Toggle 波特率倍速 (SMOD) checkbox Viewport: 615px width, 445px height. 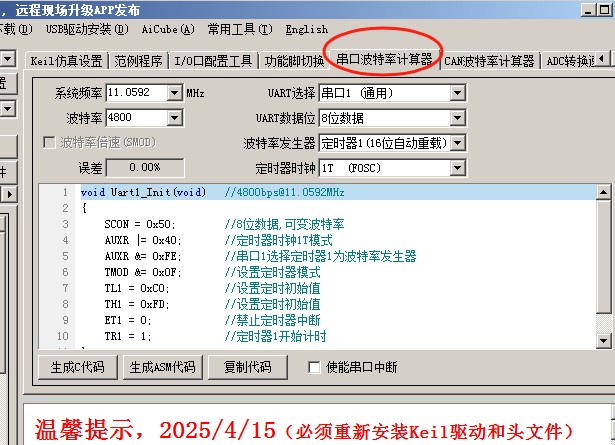(x=49, y=142)
